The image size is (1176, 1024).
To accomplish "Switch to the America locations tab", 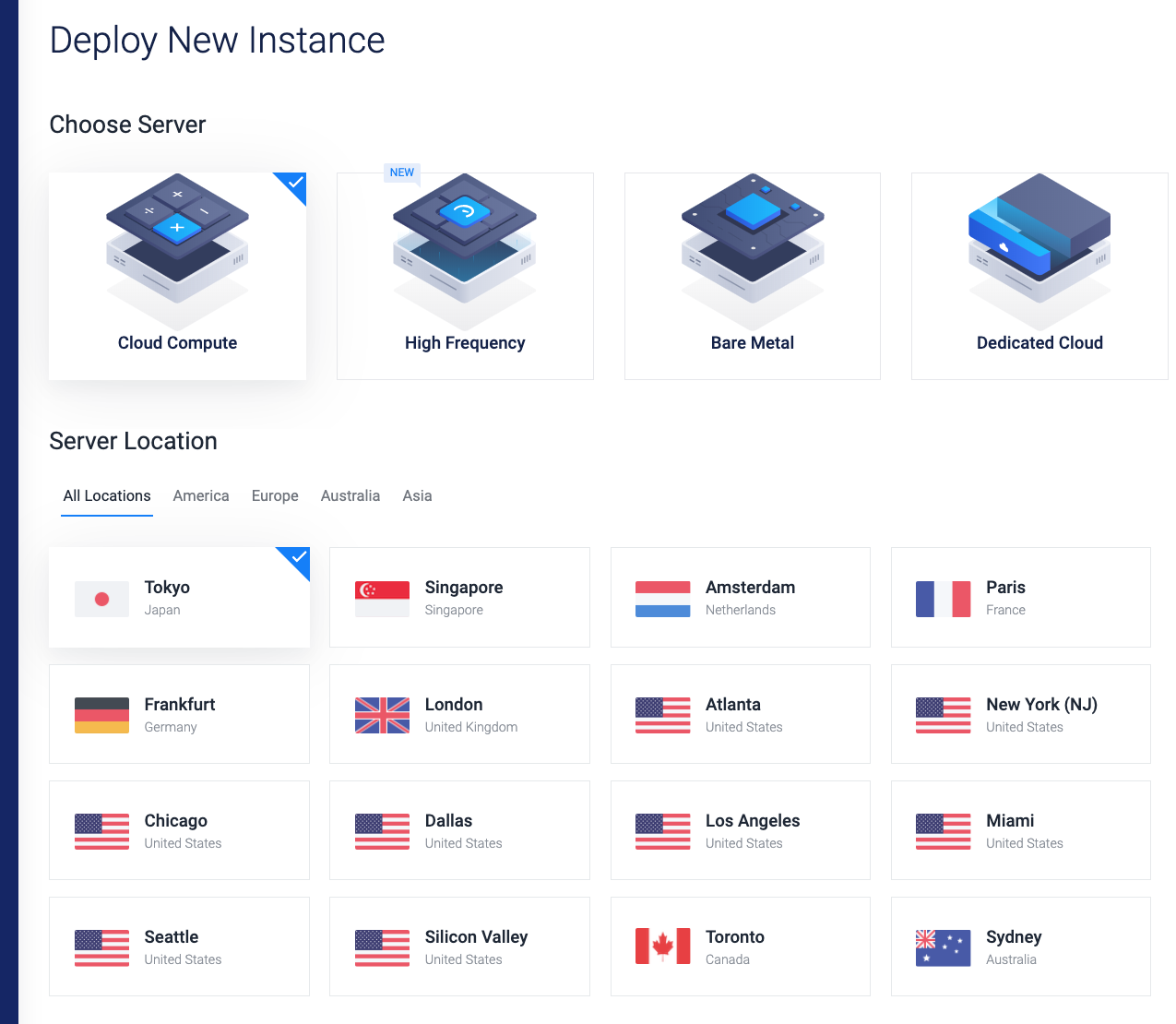I will tap(201, 496).
